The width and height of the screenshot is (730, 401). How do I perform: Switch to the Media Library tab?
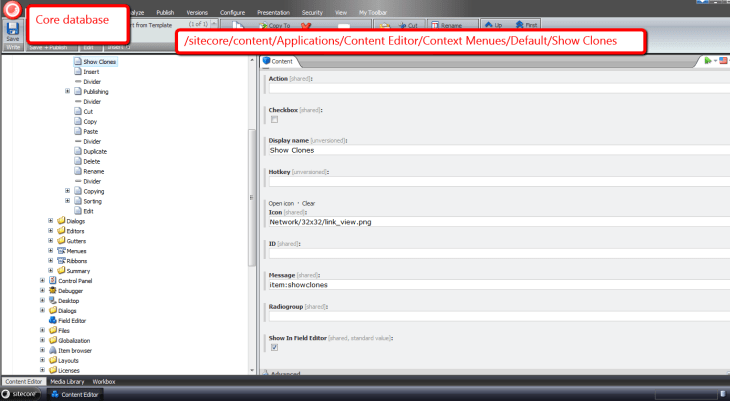coord(67,381)
